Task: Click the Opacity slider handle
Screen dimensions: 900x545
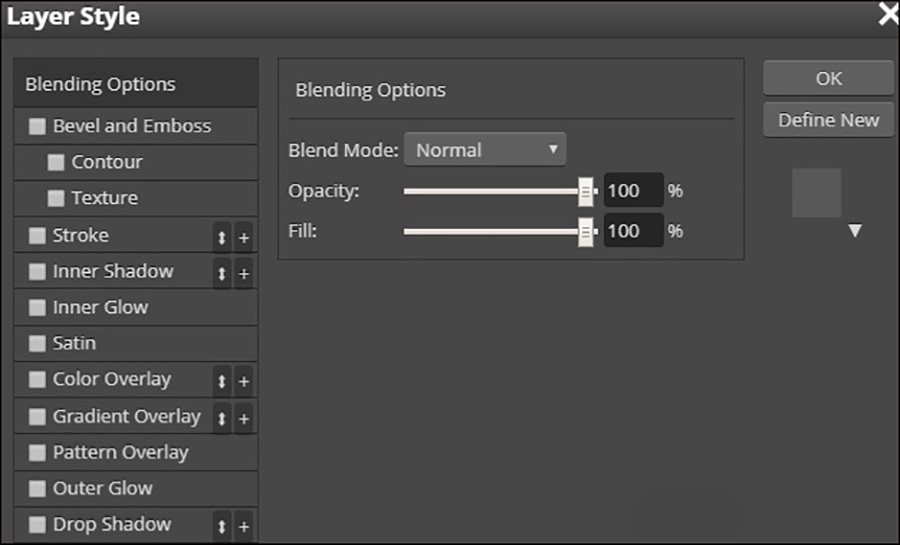Action: pyautogui.click(x=586, y=190)
